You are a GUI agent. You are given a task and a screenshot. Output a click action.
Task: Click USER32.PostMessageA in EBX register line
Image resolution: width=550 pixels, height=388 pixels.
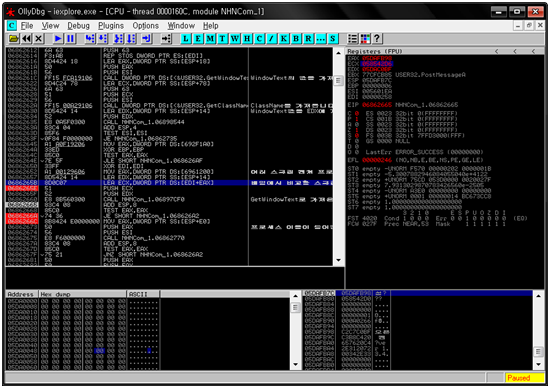430,75
